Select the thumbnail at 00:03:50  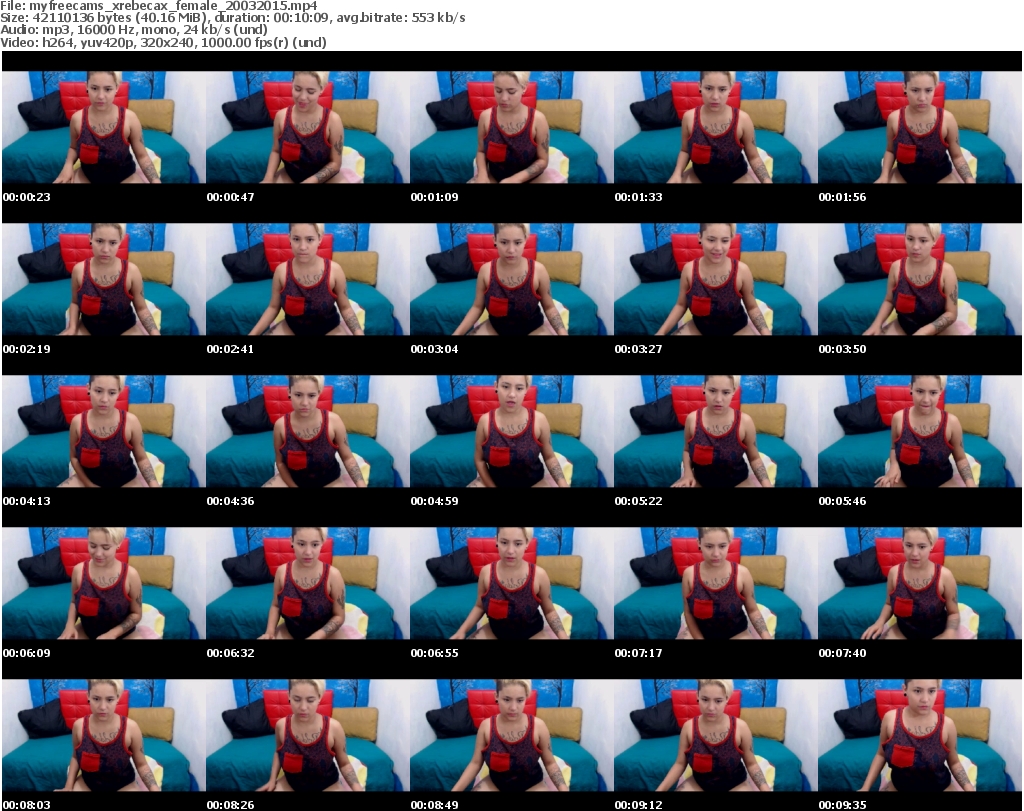pyautogui.click(x=920, y=279)
